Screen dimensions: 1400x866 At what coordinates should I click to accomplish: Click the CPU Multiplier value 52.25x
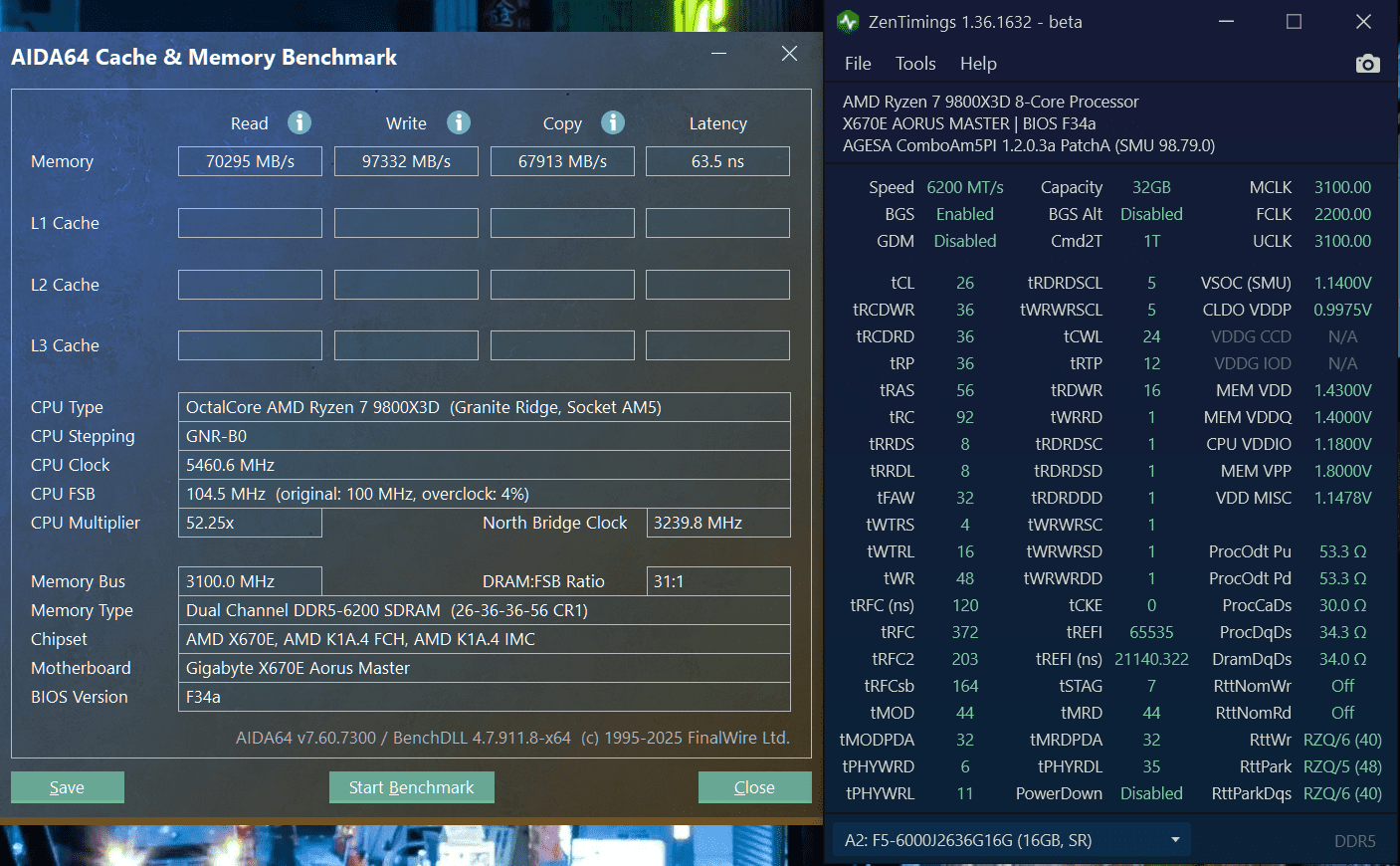tap(250, 523)
